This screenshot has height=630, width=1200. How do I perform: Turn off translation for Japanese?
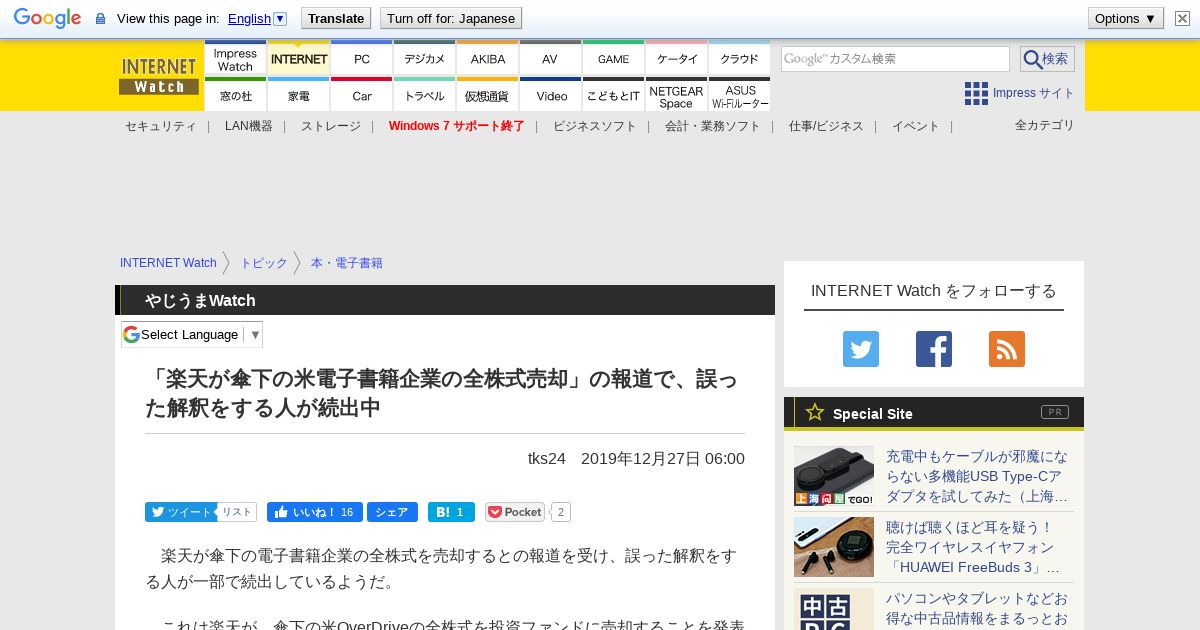pos(451,18)
